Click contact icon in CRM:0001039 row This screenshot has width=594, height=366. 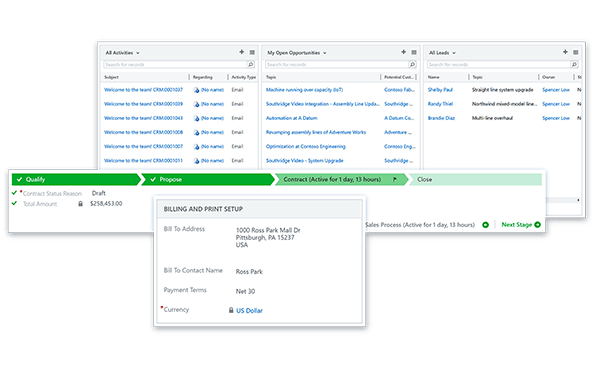coord(196,104)
